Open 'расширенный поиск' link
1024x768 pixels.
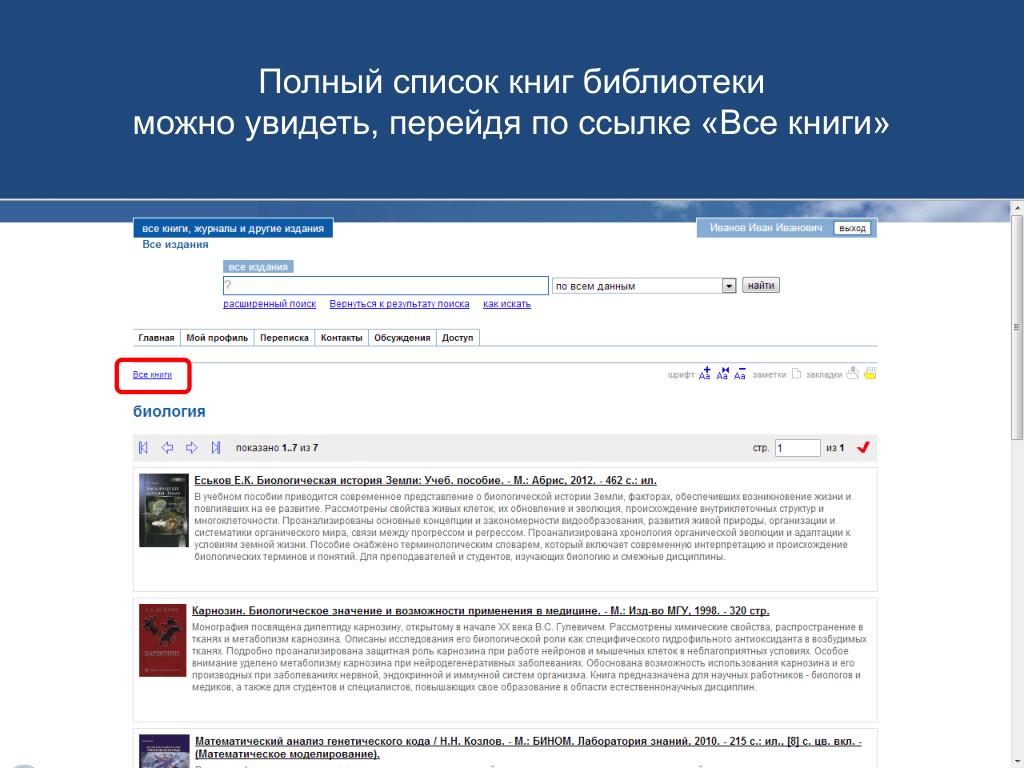(x=270, y=304)
